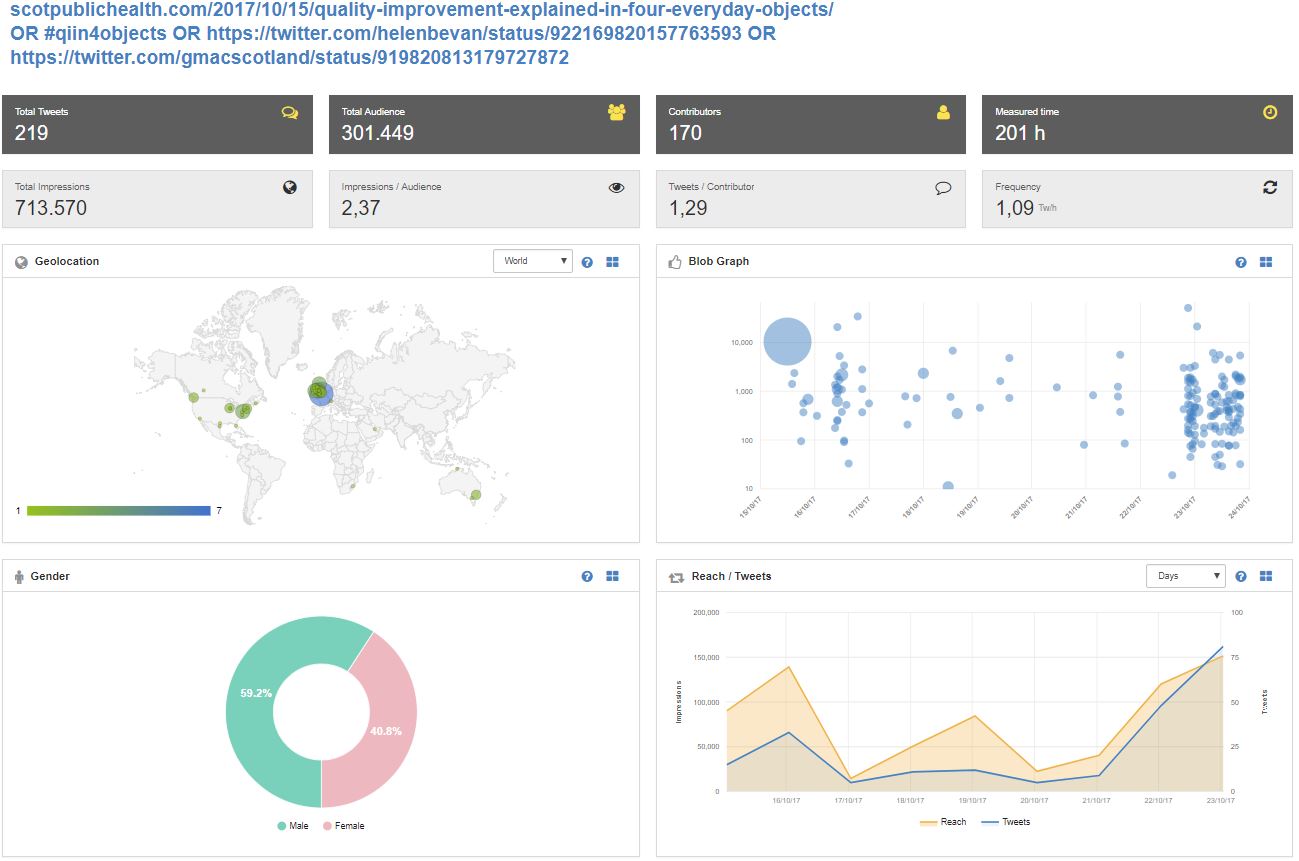Open grid layout icon in Geolocation panel
The image size is (1299, 861).
pos(613,262)
